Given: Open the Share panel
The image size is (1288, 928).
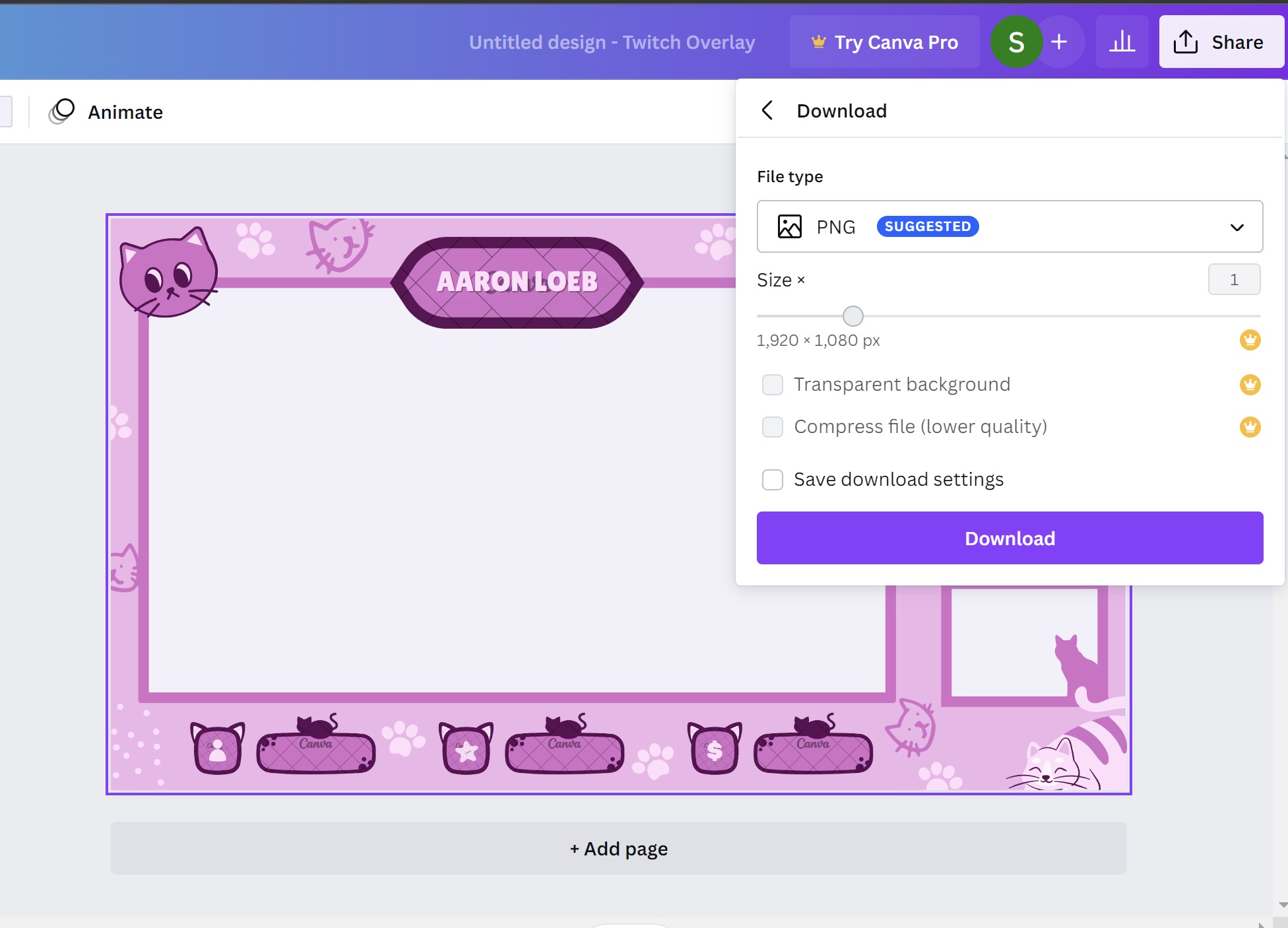Looking at the screenshot, I should pos(1220,42).
